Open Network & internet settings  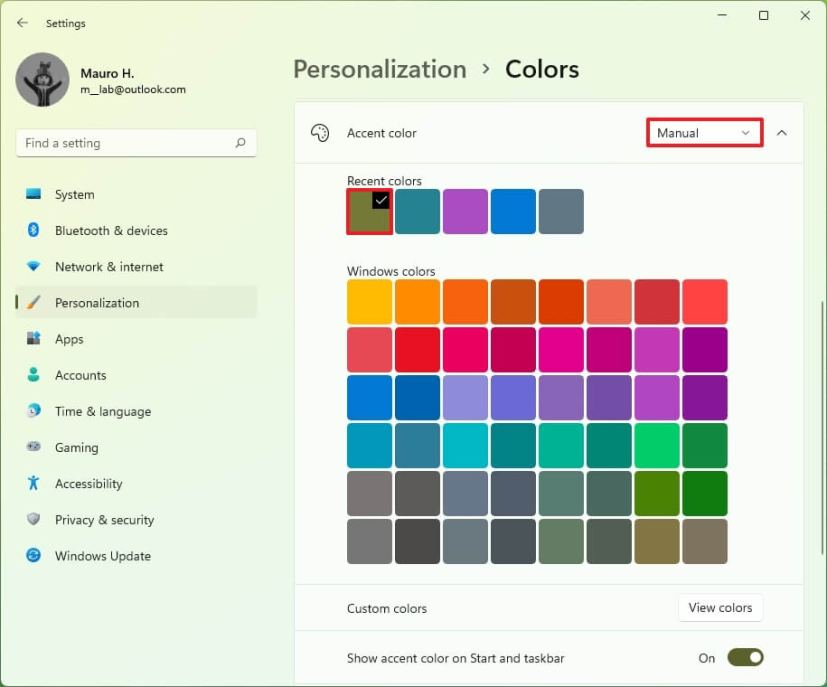click(136, 267)
